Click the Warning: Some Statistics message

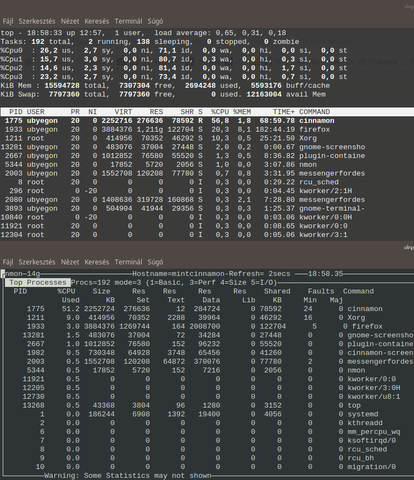pyautogui.click(x=128, y=476)
